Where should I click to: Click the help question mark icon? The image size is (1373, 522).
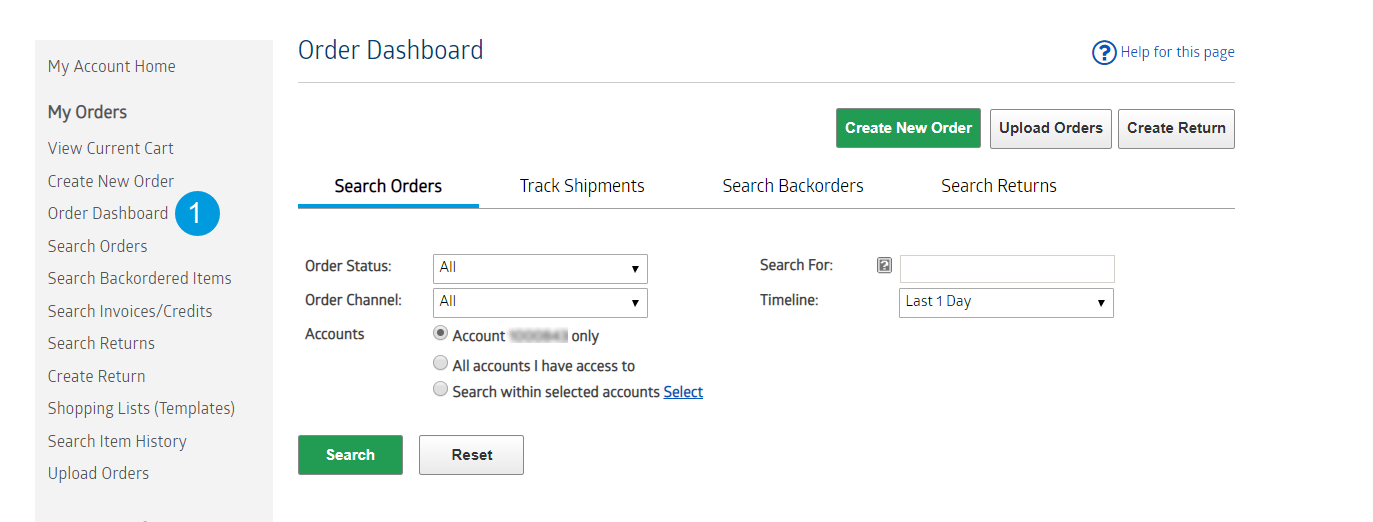tap(1103, 53)
